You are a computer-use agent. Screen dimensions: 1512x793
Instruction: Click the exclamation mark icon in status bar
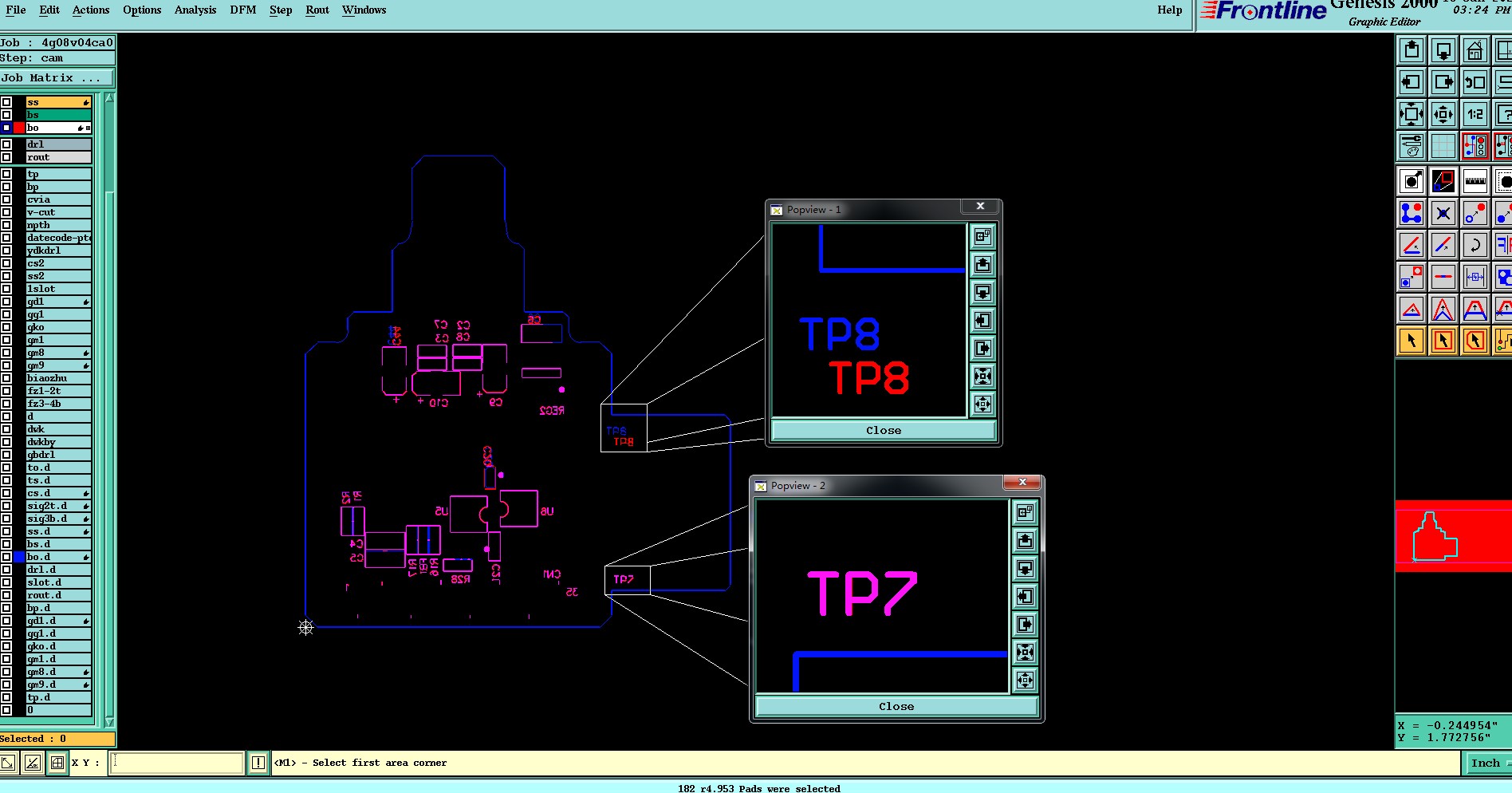(258, 763)
